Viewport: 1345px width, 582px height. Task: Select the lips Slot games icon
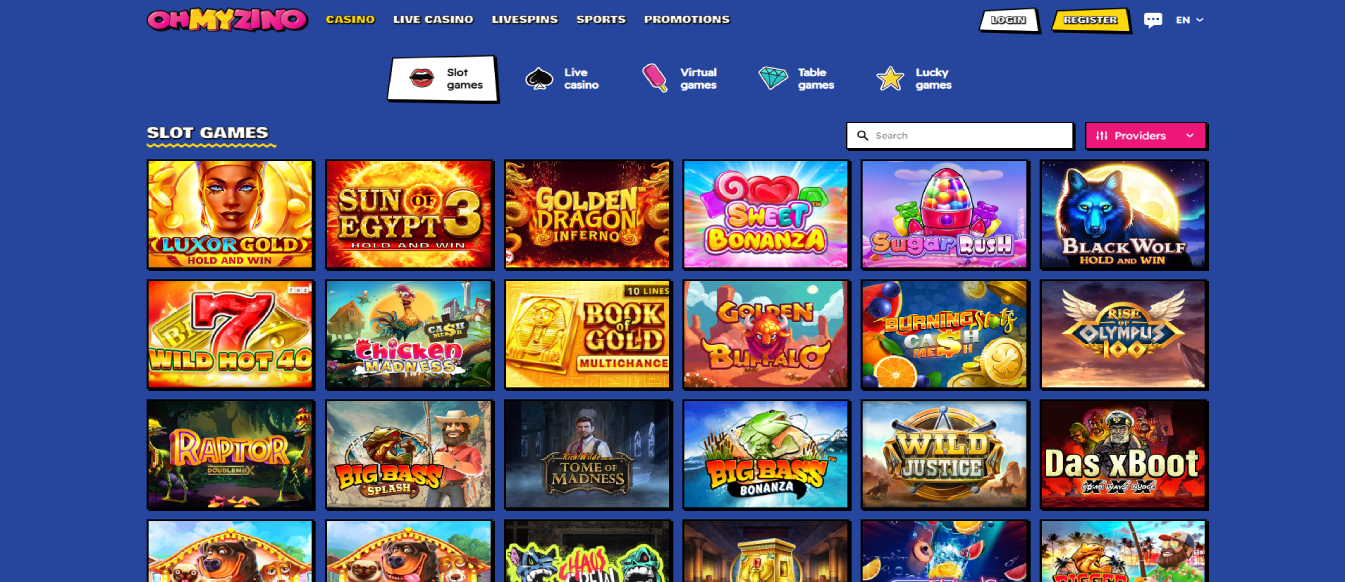[422, 78]
